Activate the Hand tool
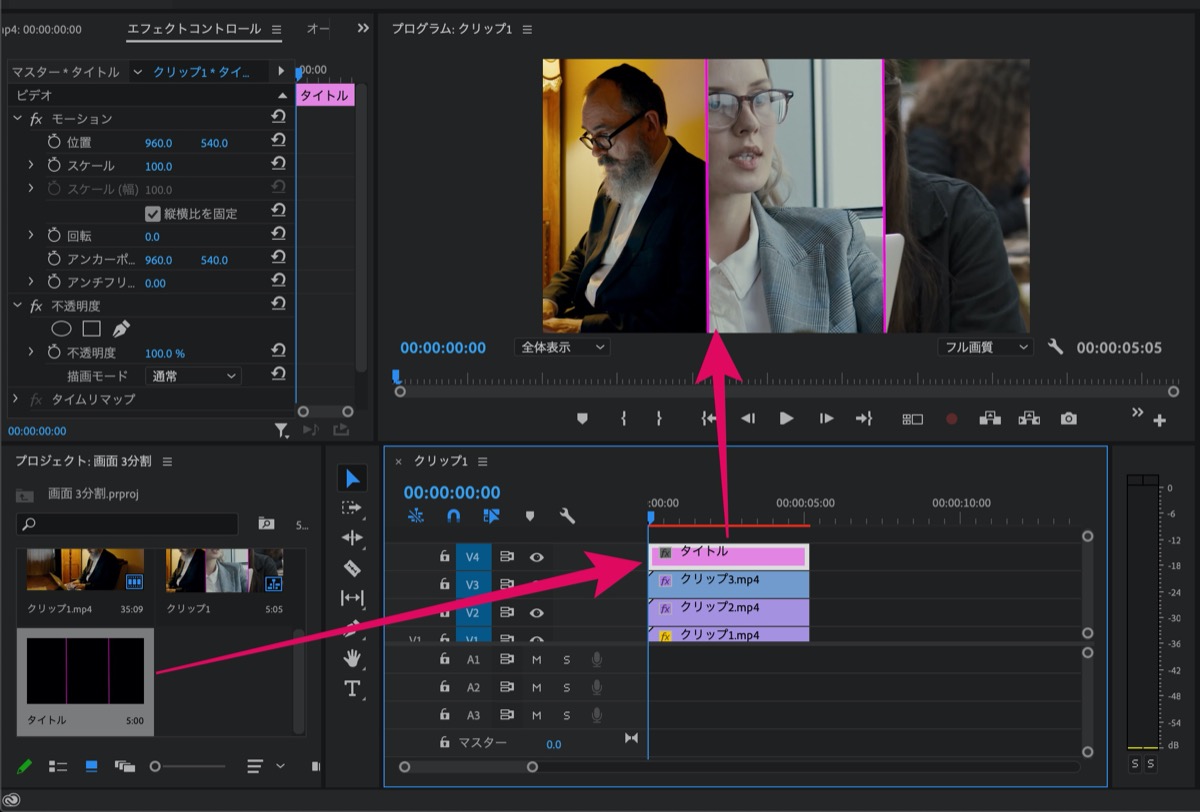1200x812 pixels. 352,658
